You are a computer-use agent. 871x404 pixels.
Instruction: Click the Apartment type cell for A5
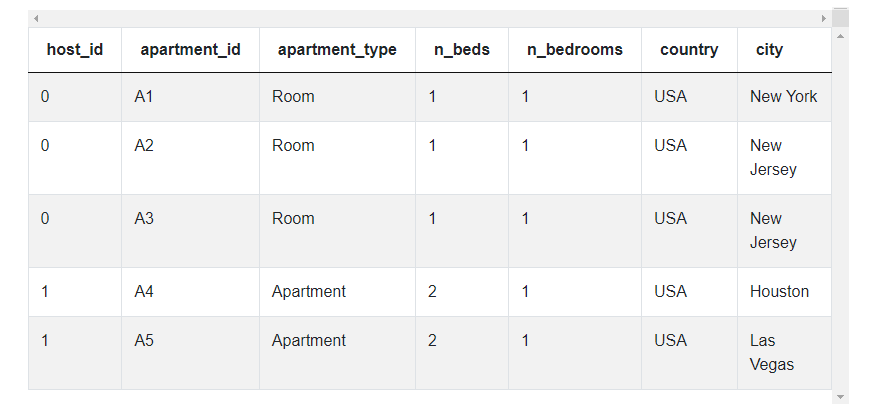coord(308,341)
